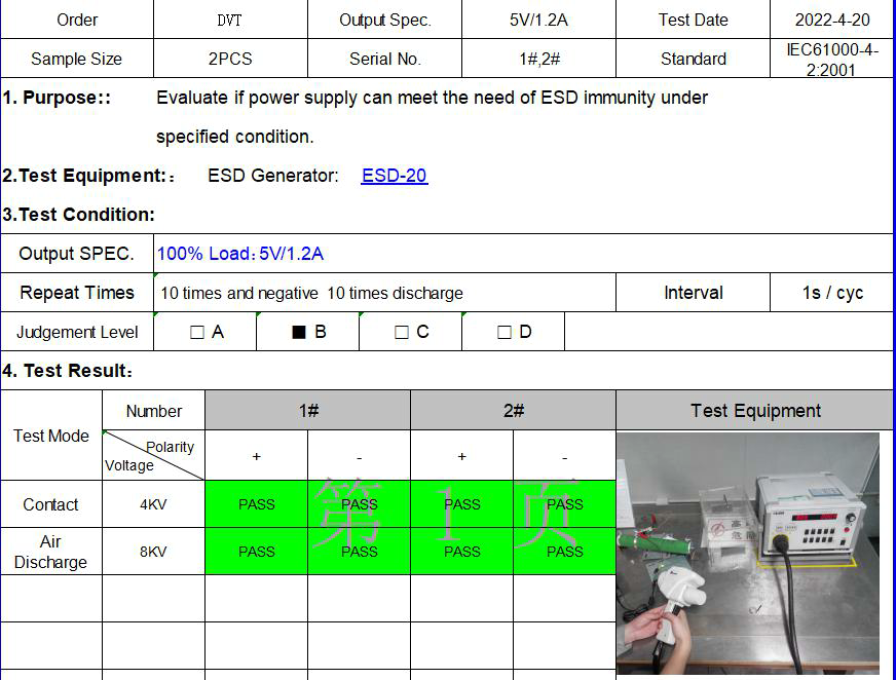This screenshot has height=680, width=896.
Task: Click the 'specified condition.' text line
Action: 235,137
